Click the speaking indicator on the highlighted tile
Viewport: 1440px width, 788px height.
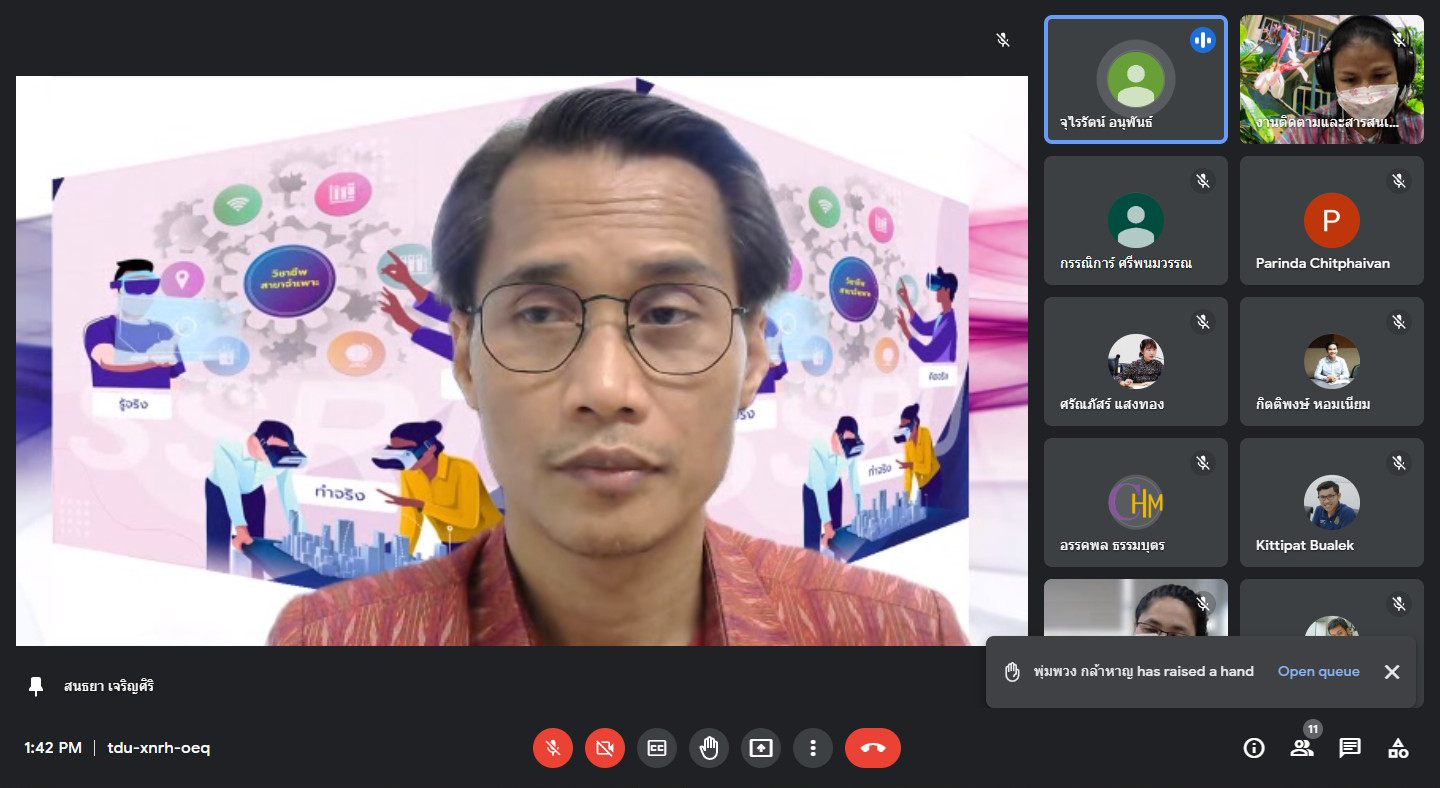(x=1202, y=40)
